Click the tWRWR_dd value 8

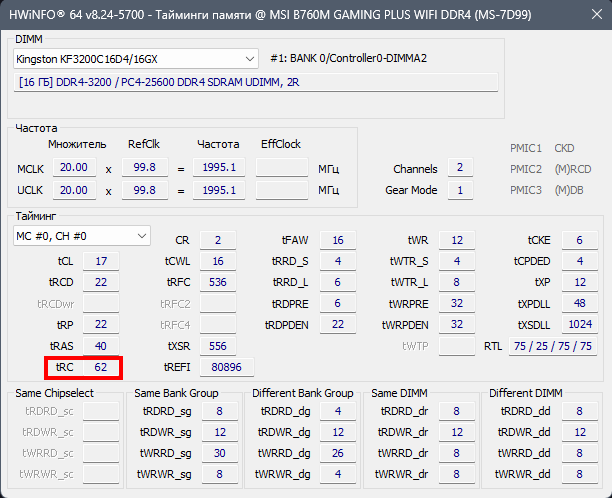tap(580, 474)
